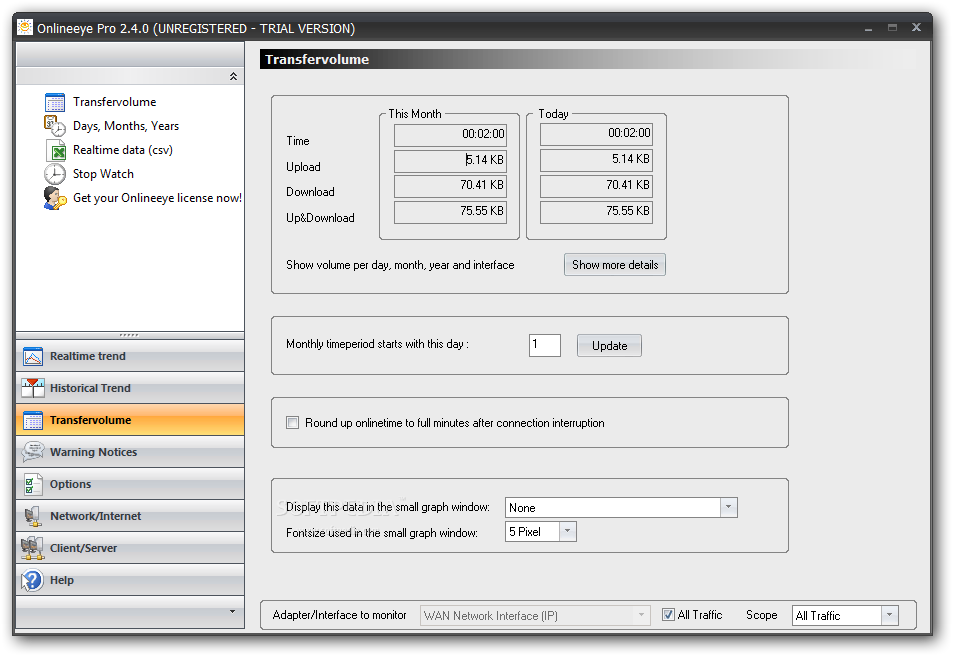
Task: Click the 'Scope' label
Action: tap(762, 615)
